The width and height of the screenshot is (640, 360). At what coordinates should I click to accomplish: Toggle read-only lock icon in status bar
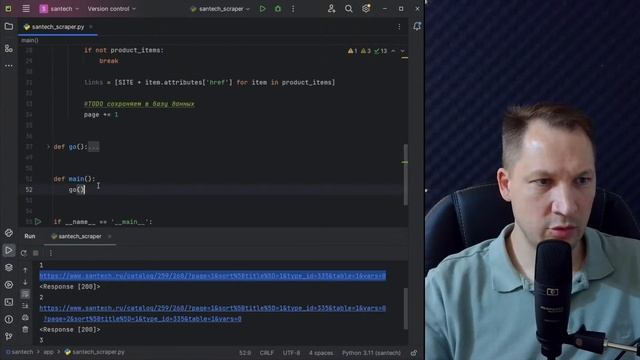(x=414, y=353)
